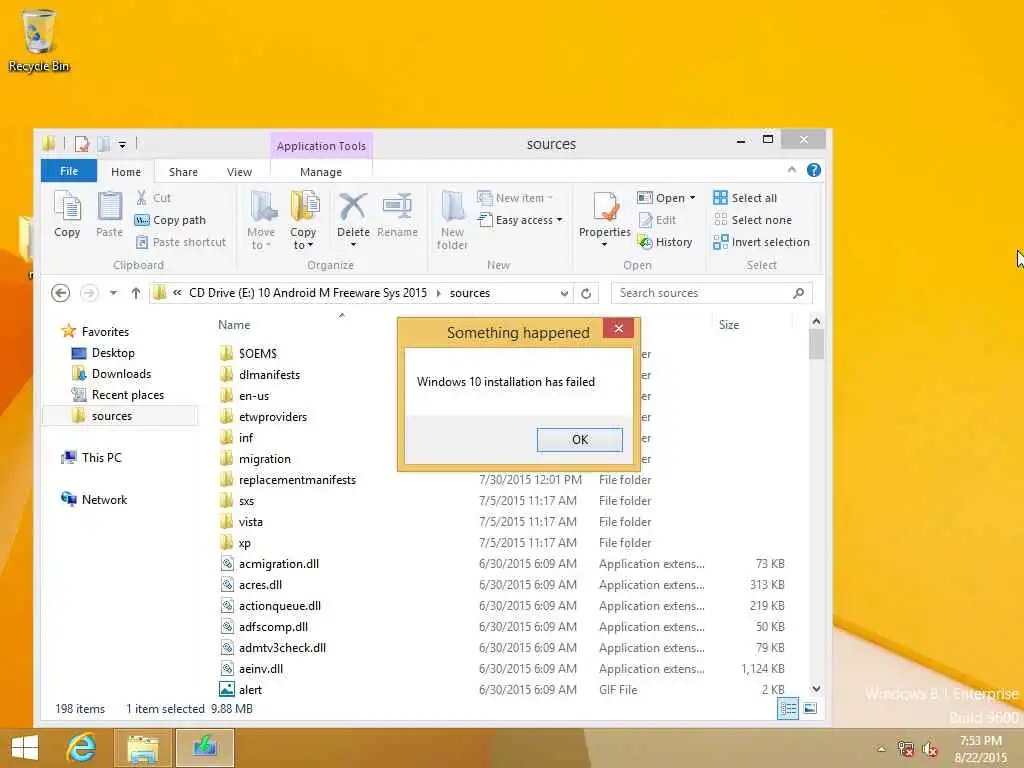The image size is (1024, 768).
Task: Click OK in the Something happened dialog
Action: coord(579,440)
